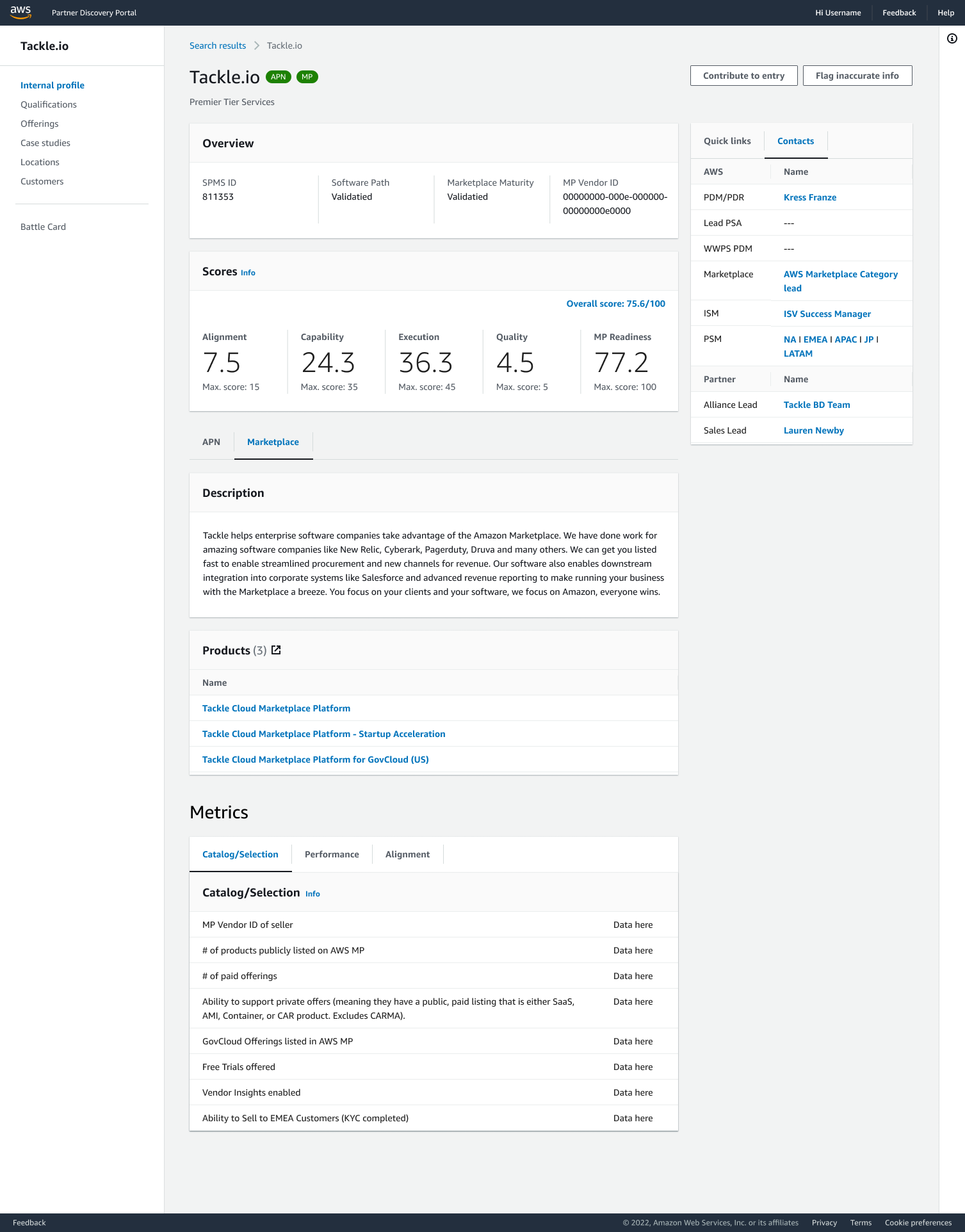This screenshot has height=1232, width=965.
Task: Click Overall score: 75.6/100 link
Action: [x=615, y=304]
